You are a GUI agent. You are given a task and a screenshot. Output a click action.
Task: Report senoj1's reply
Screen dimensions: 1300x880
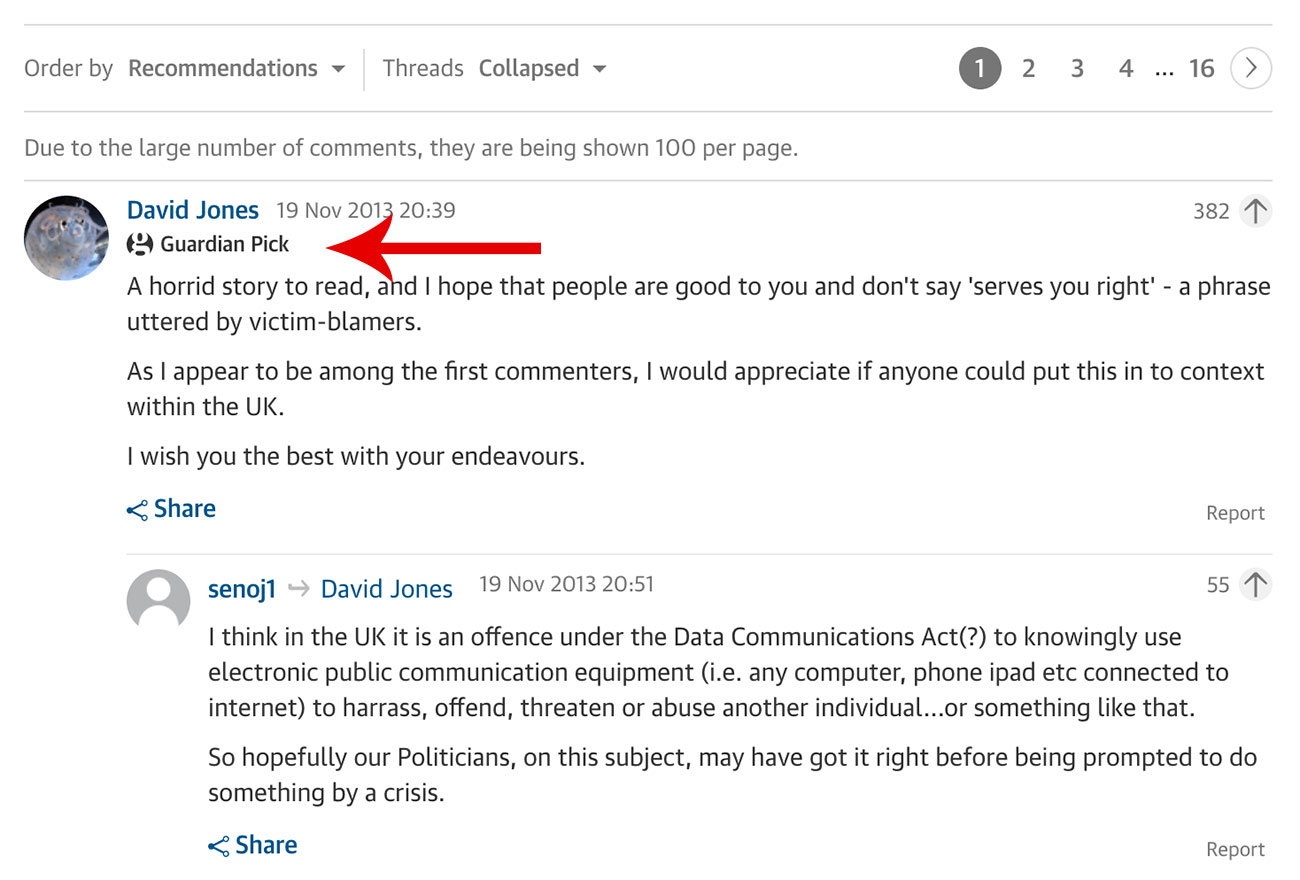(x=1235, y=849)
